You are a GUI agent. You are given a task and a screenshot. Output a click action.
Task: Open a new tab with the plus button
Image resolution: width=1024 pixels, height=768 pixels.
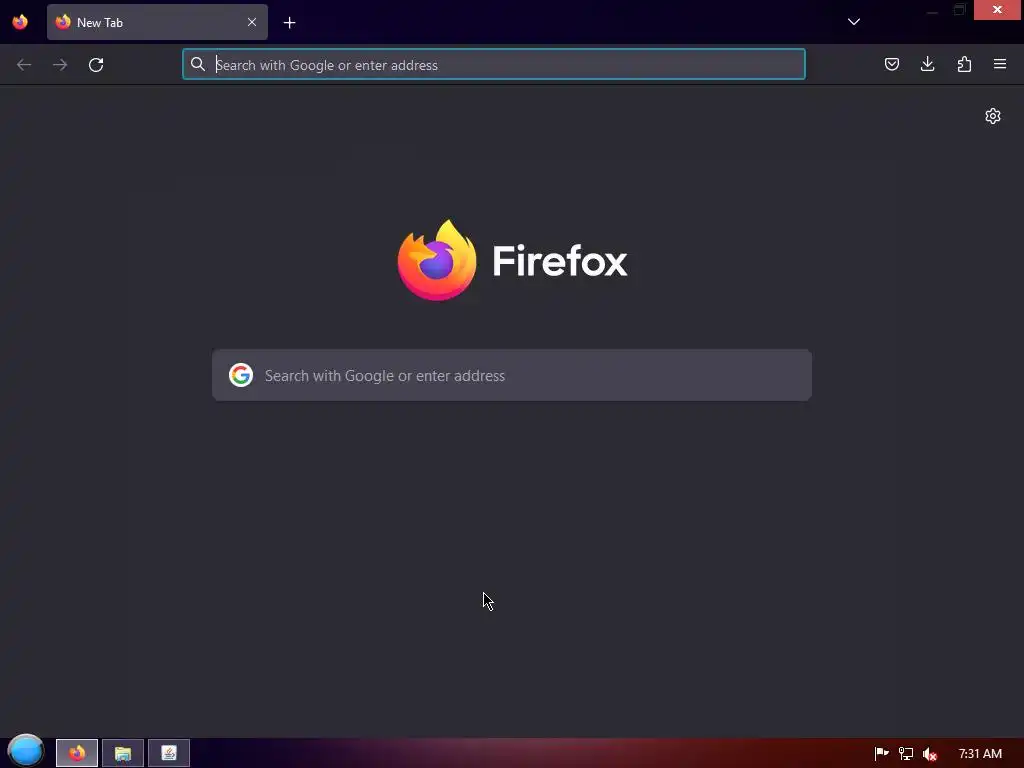289,23
